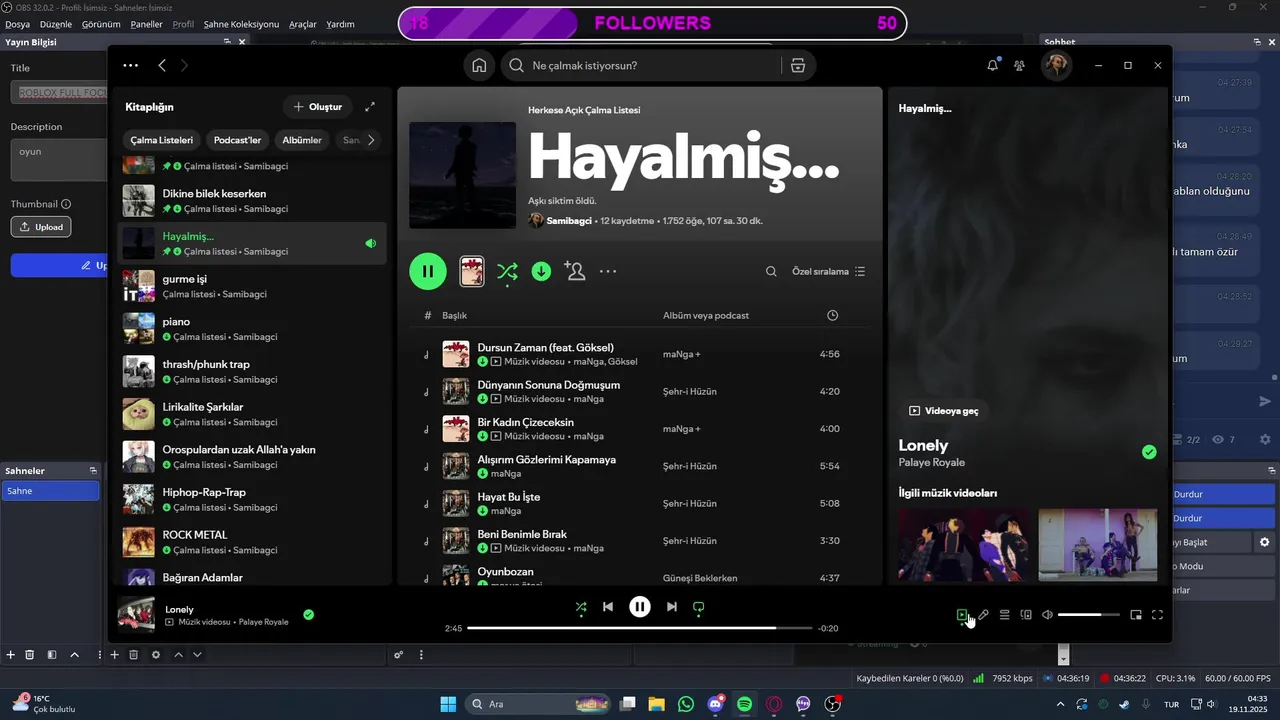Expand the library filter chips arrow
1280x720 pixels.
click(371, 140)
